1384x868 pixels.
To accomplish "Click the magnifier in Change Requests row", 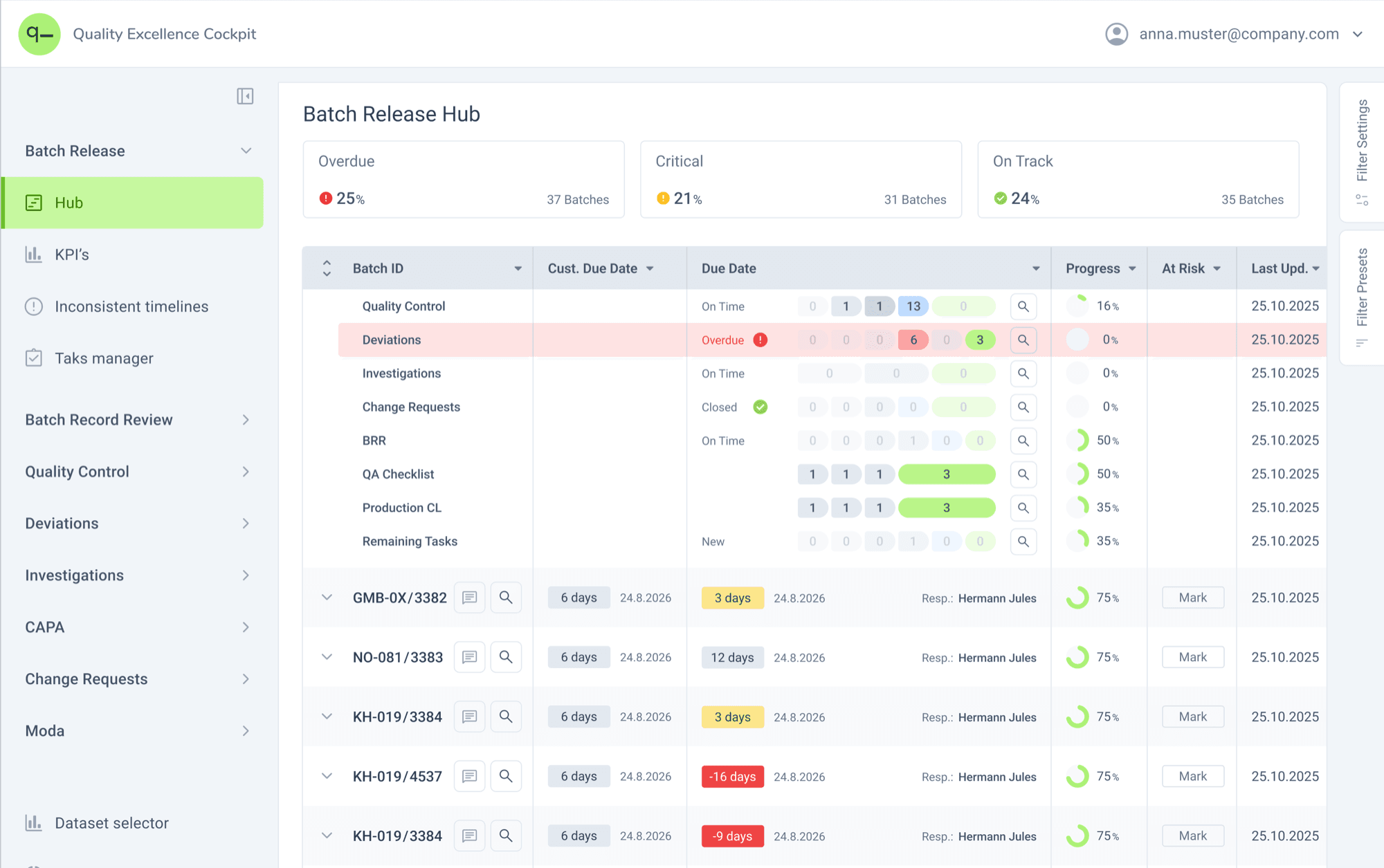I will [1023, 407].
